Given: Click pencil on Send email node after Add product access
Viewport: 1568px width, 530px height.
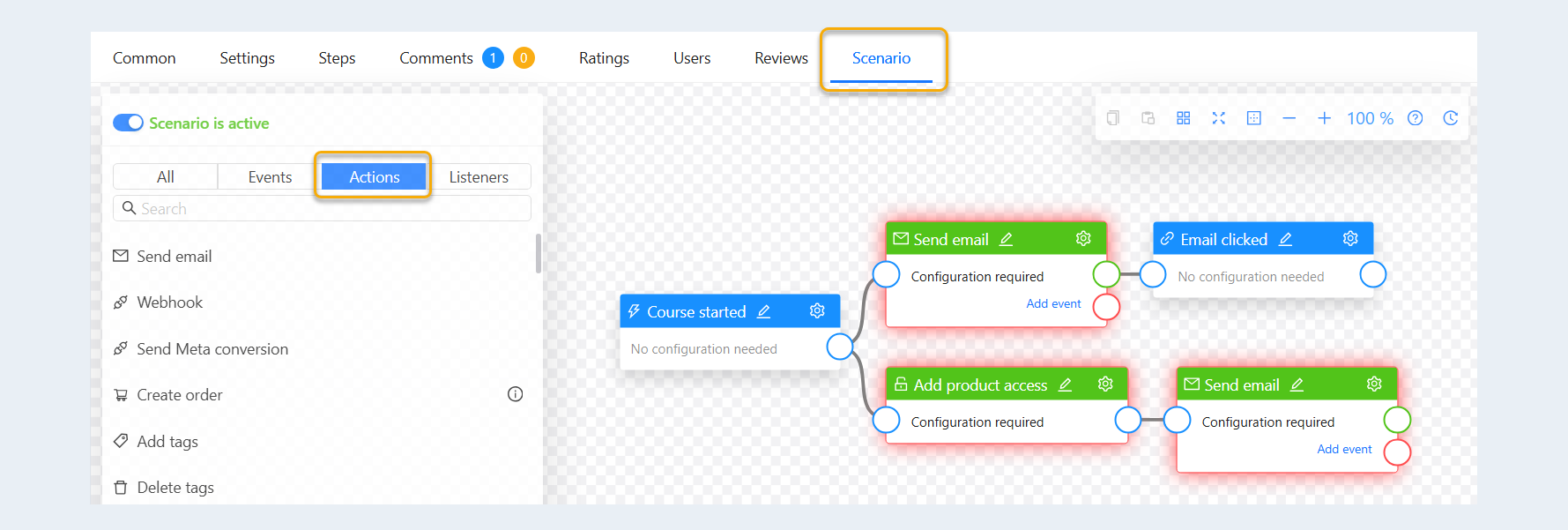Looking at the screenshot, I should point(1297,384).
